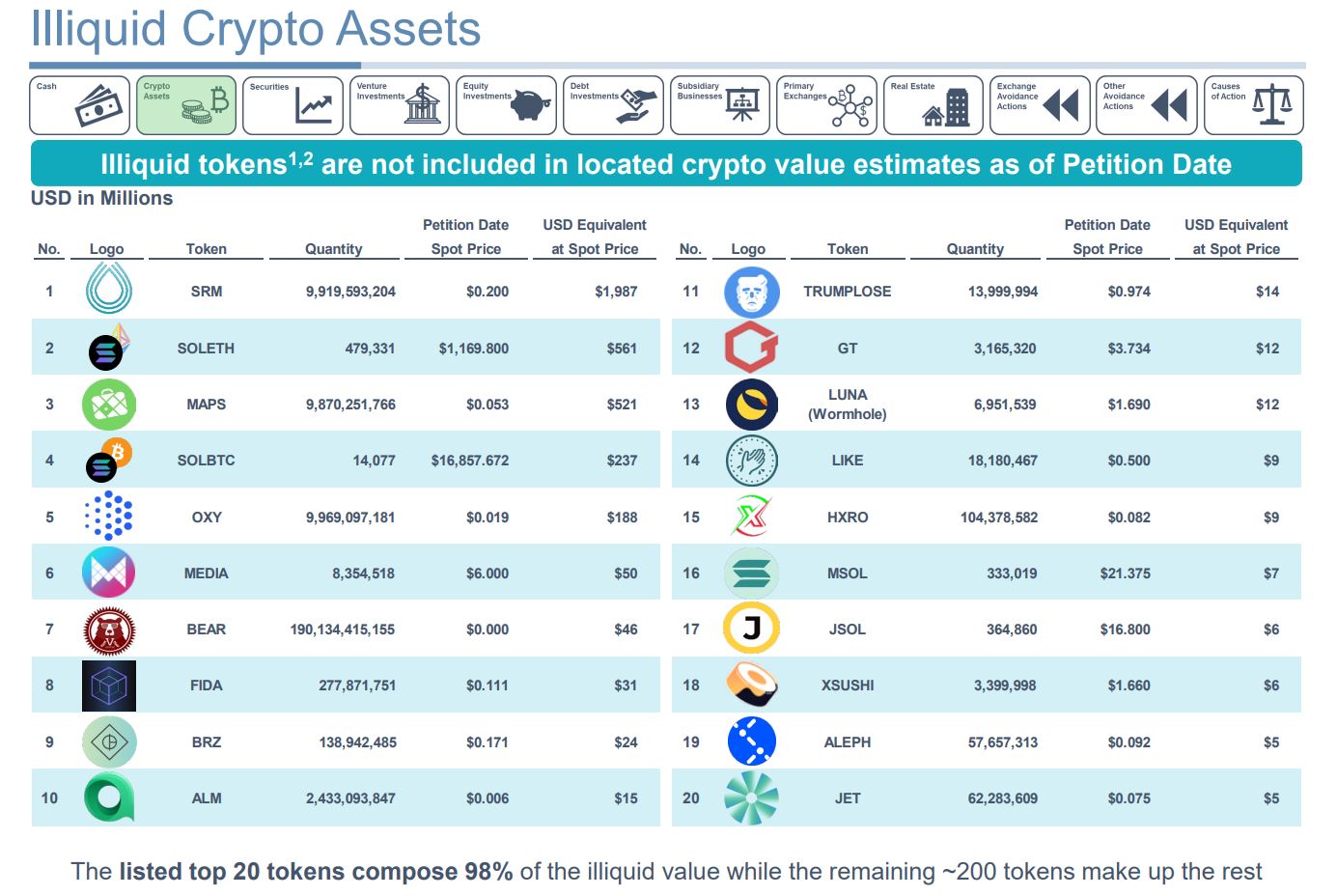
Task: Click OXY quantity 9,969,097,181
Action: (350, 518)
